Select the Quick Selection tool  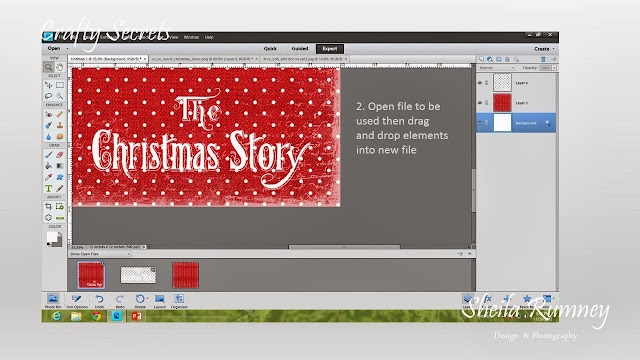point(60,96)
